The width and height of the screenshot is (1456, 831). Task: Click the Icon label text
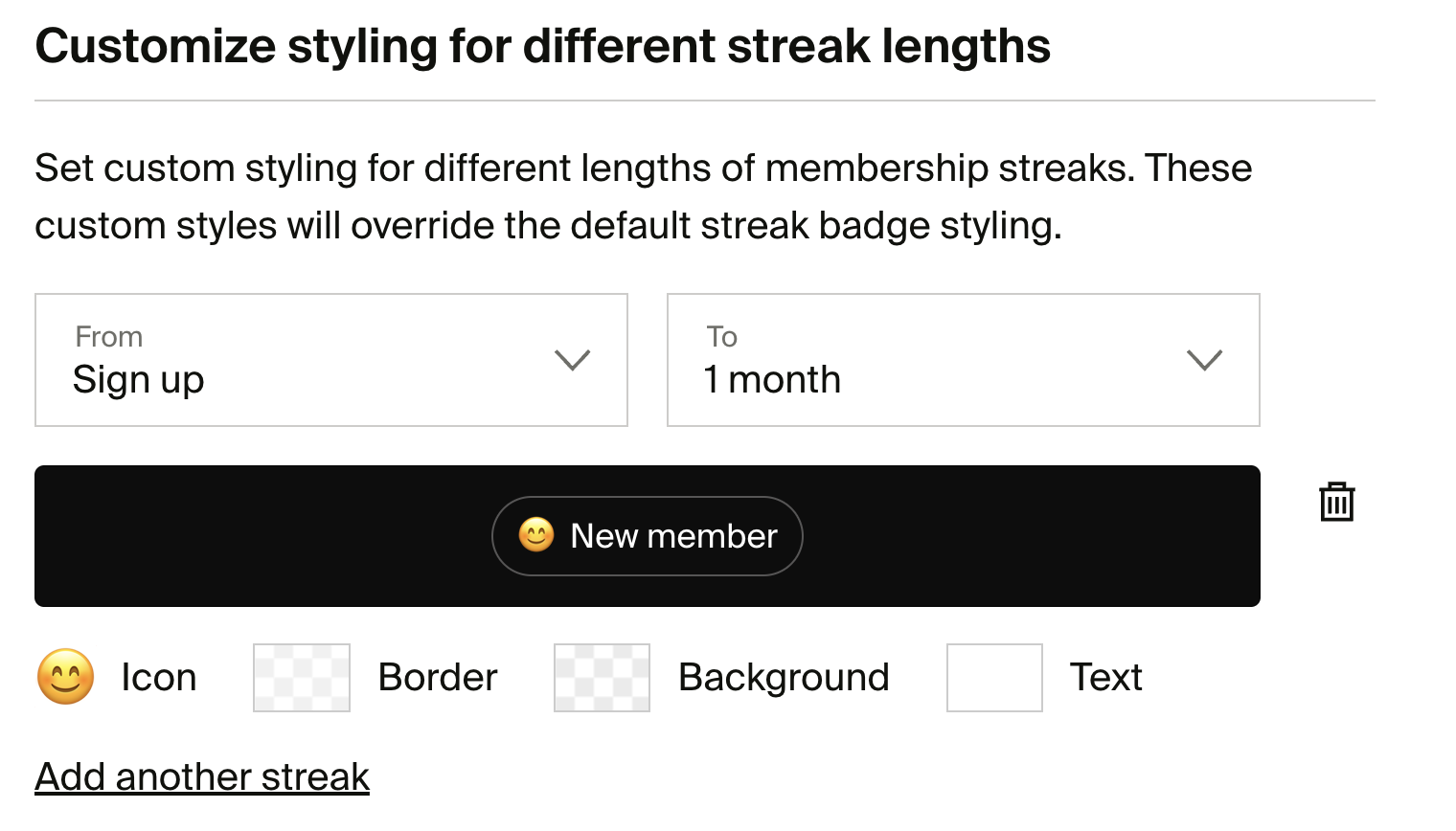(159, 678)
